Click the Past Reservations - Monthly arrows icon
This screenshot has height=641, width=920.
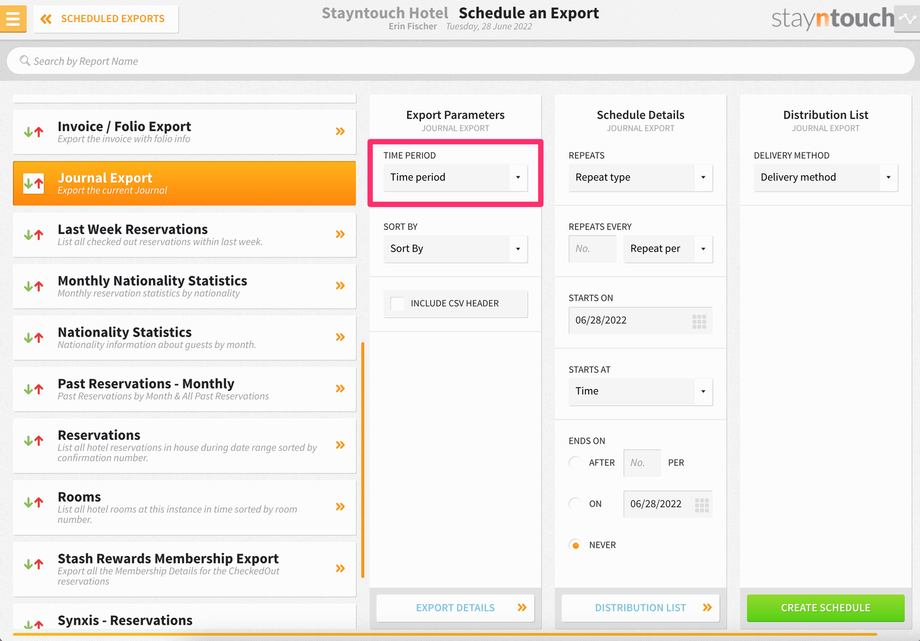click(33, 389)
